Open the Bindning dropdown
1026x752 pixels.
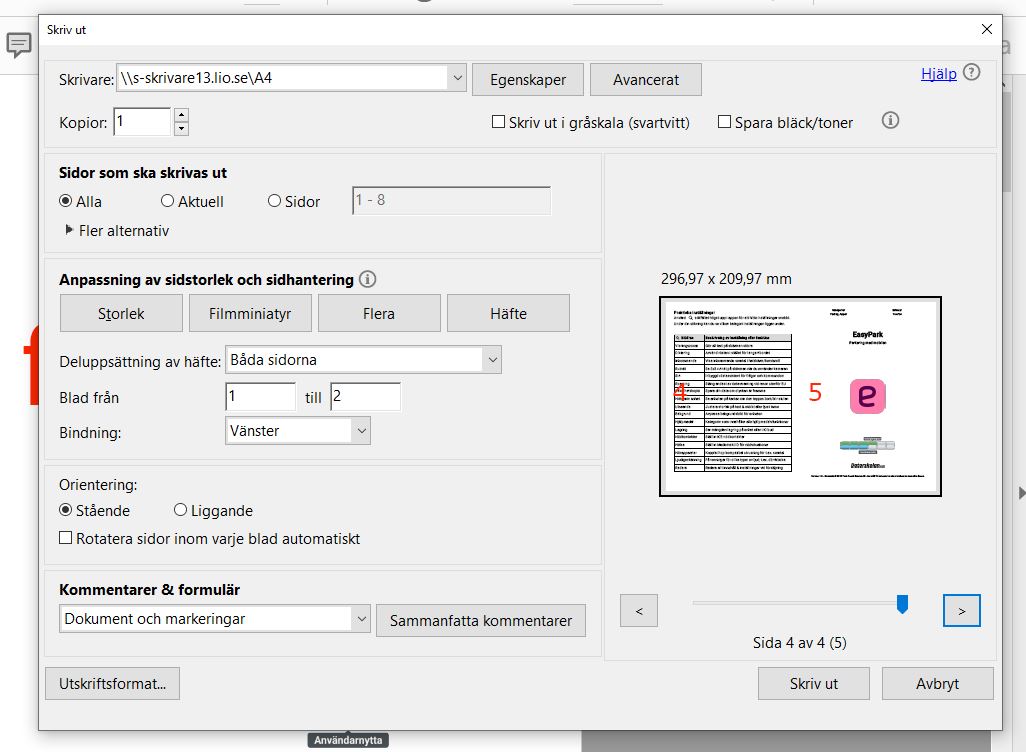tap(362, 430)
